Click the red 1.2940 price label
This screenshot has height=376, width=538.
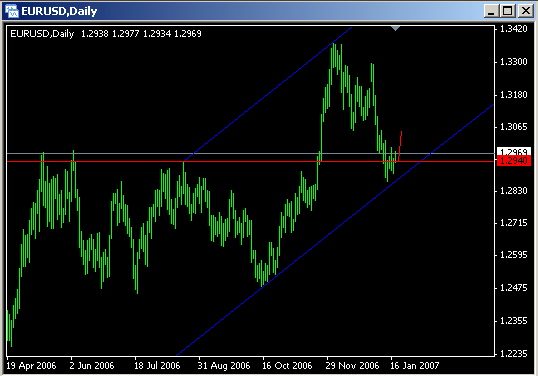tap(514, 161)
